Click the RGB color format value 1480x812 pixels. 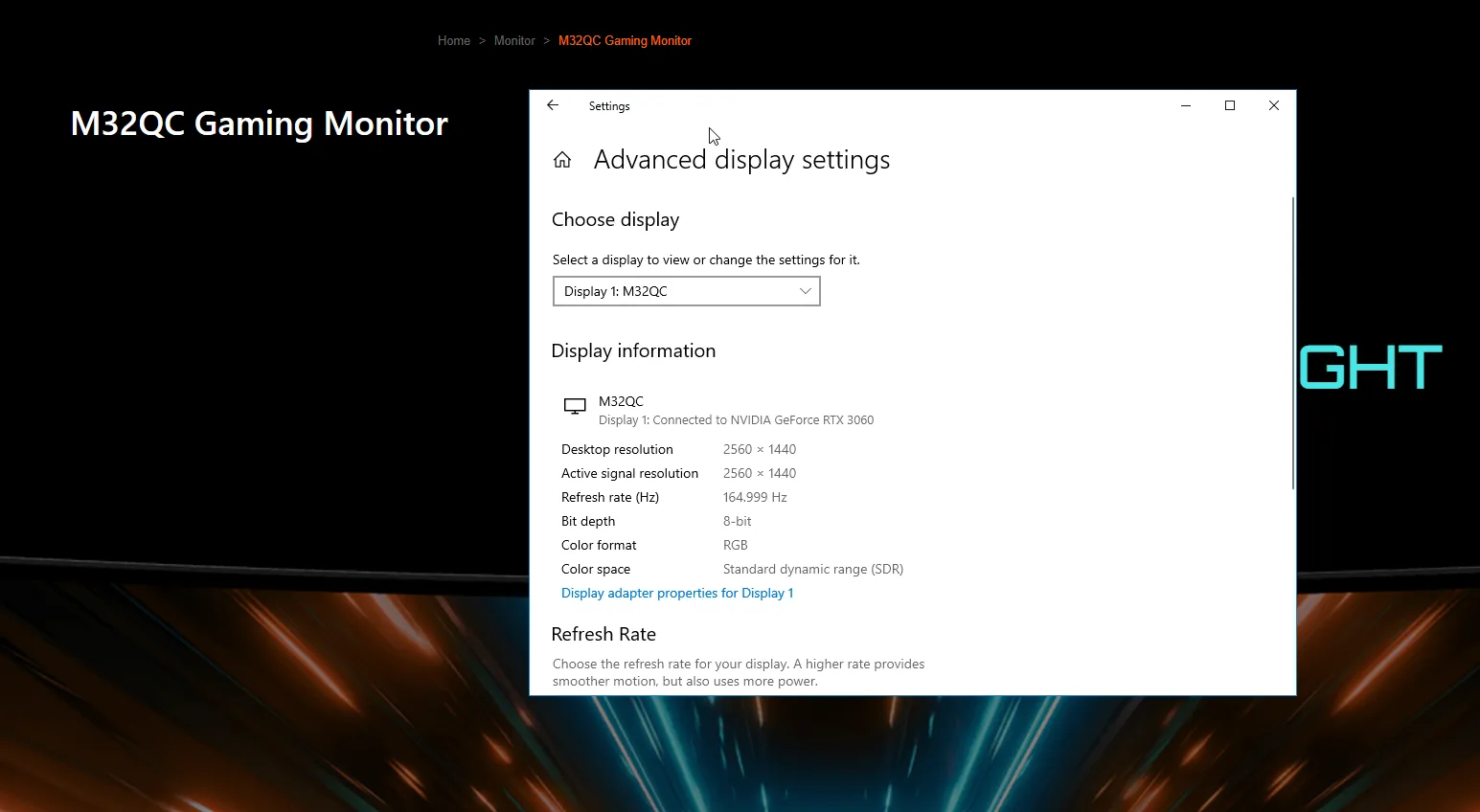click(x=736, y=545)
